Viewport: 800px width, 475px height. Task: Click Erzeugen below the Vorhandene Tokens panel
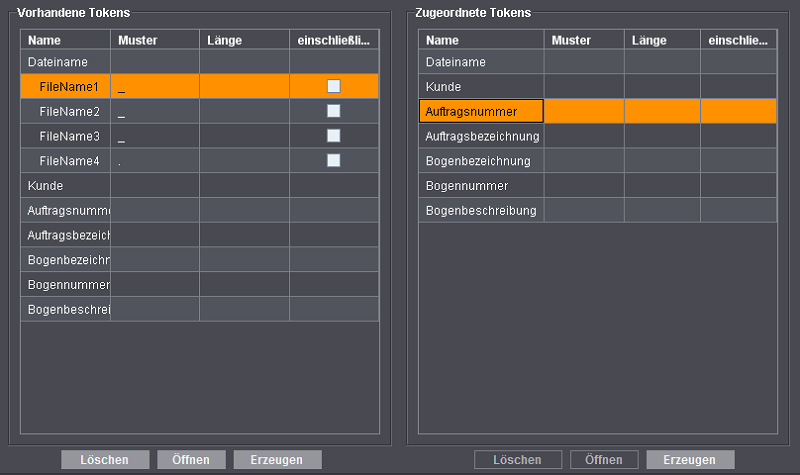[277, 460]
